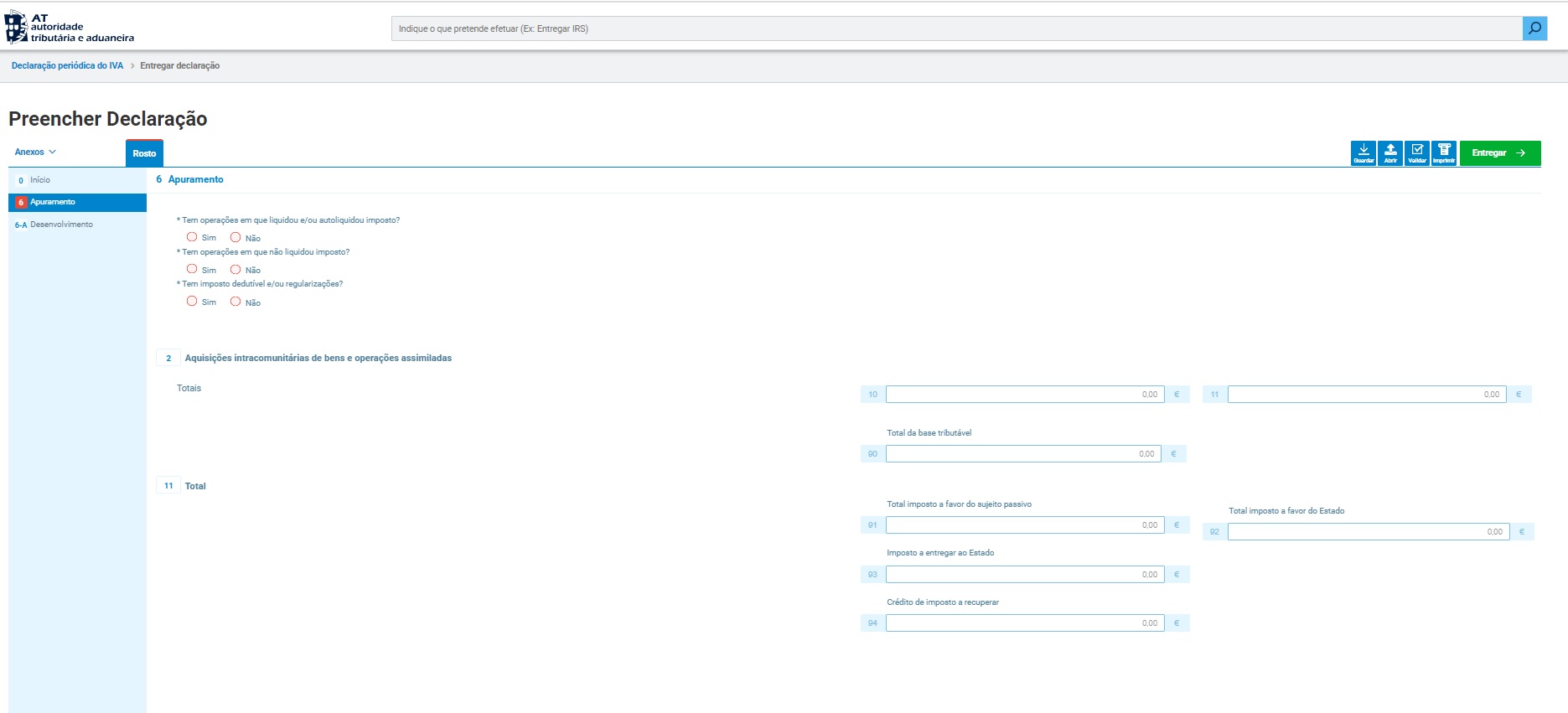Focus field 93 Imposto a entregar ao Estado

1024,575
